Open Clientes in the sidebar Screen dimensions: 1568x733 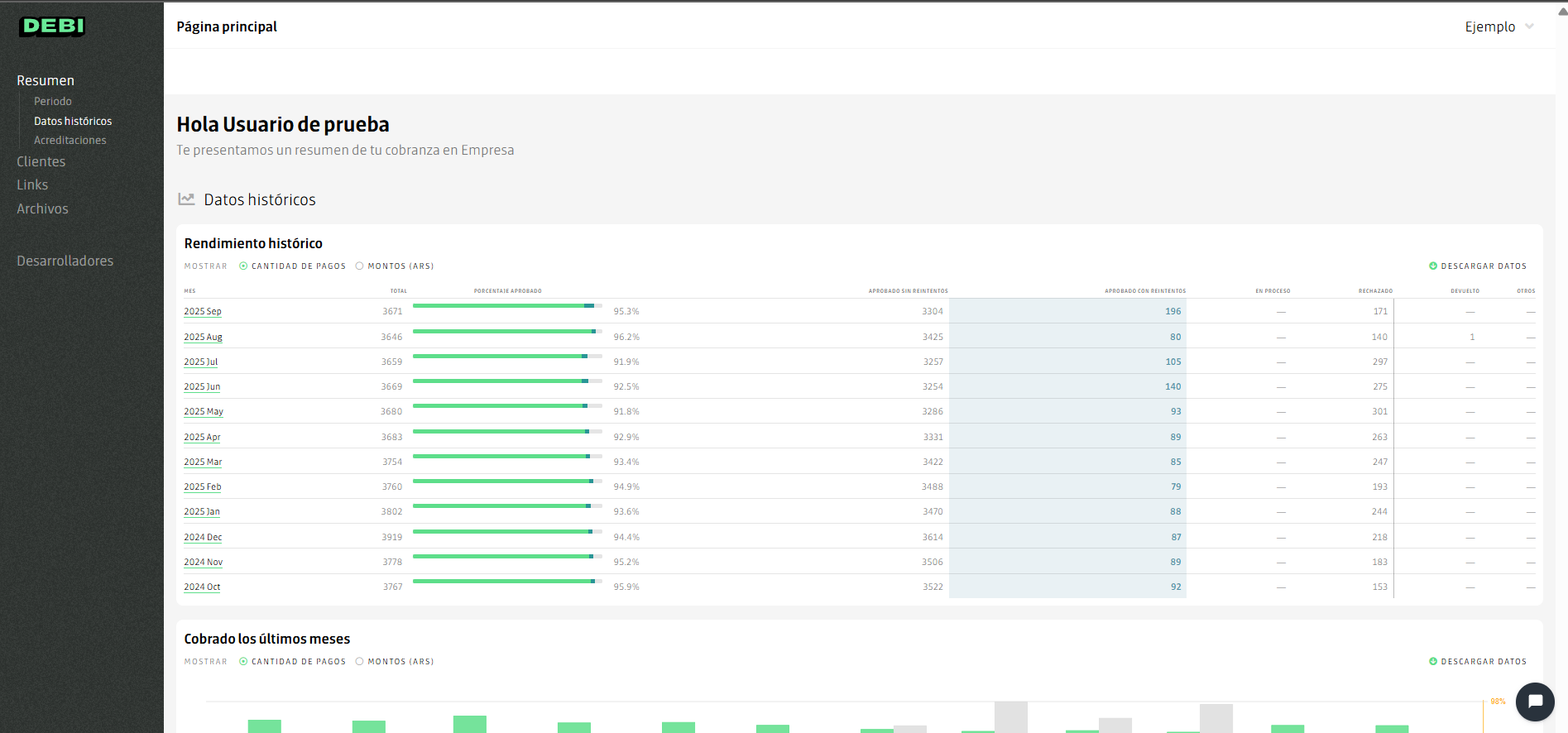pyautogui.click(x=41, y=161)
